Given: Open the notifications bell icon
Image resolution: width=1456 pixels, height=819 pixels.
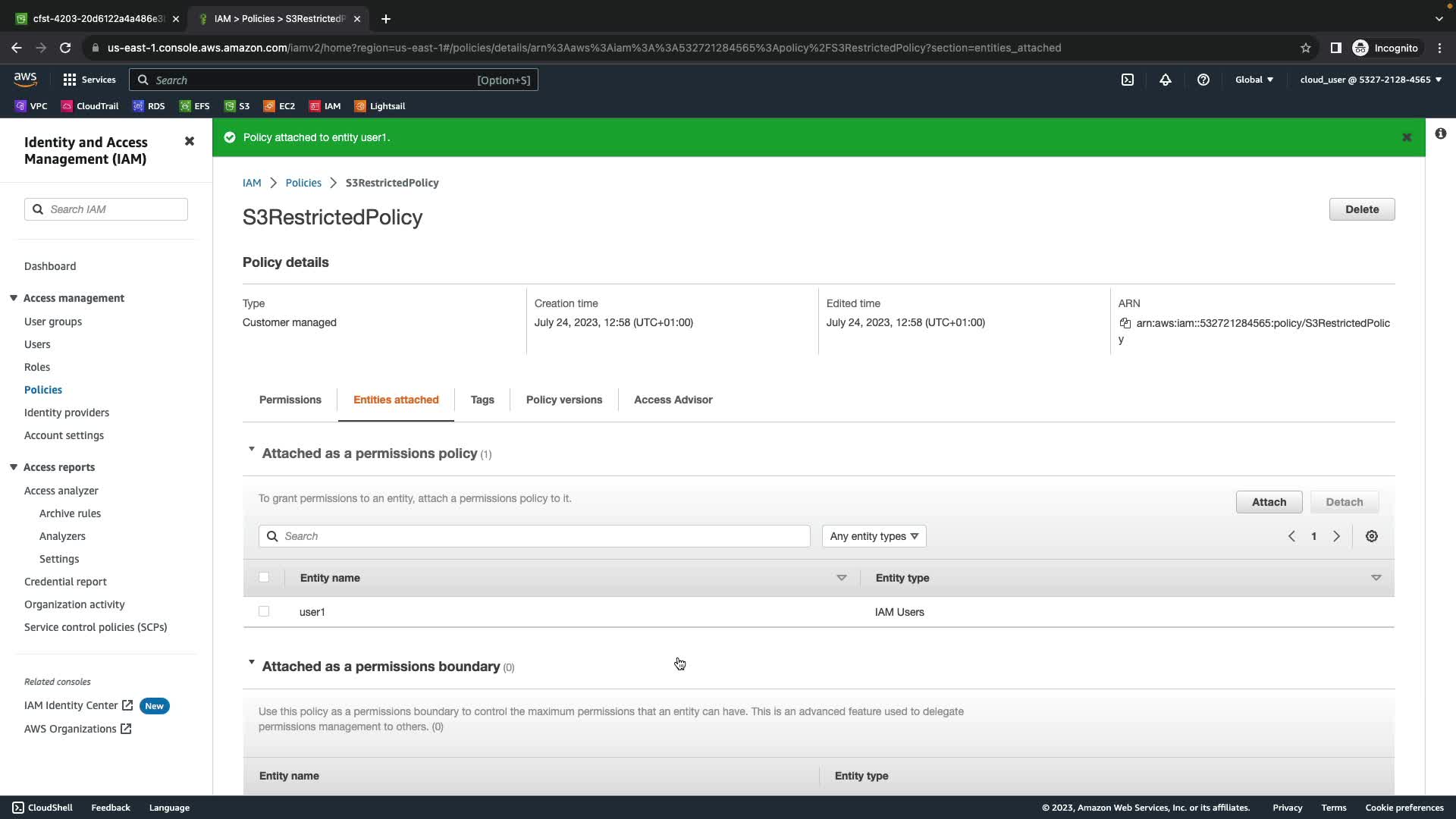Looking at the screenshot, I should [1166, 80].
